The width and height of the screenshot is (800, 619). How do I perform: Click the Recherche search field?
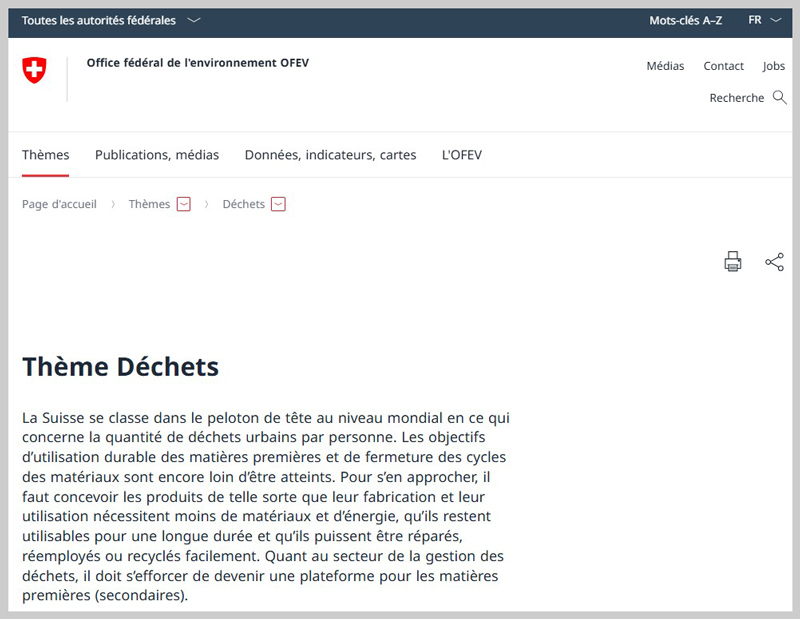pyautogui.click(x=736, y=98)
